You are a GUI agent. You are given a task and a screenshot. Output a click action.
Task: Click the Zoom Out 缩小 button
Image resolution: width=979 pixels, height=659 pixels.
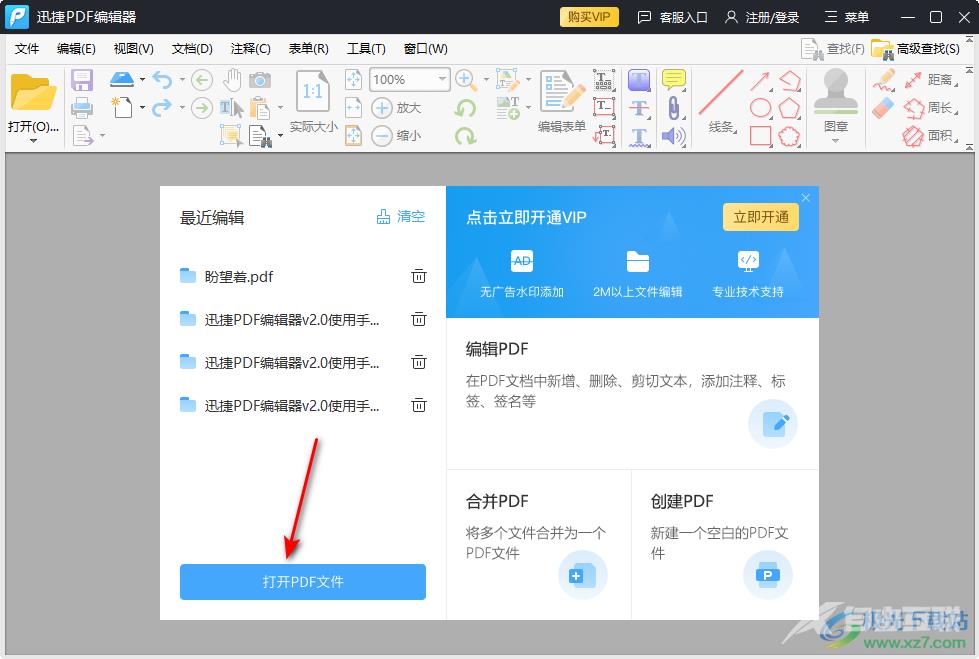(x=396, y=136)
